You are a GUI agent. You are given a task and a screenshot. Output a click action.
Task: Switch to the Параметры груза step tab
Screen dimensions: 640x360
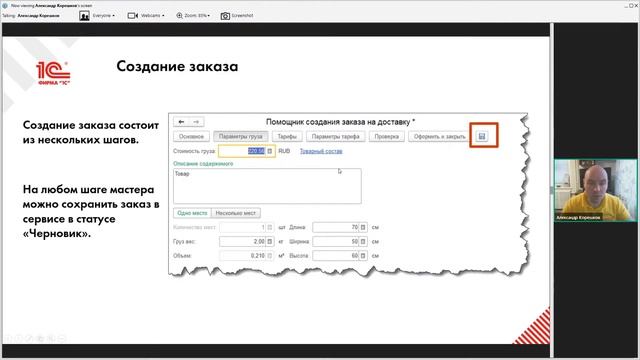coord(240,136)
